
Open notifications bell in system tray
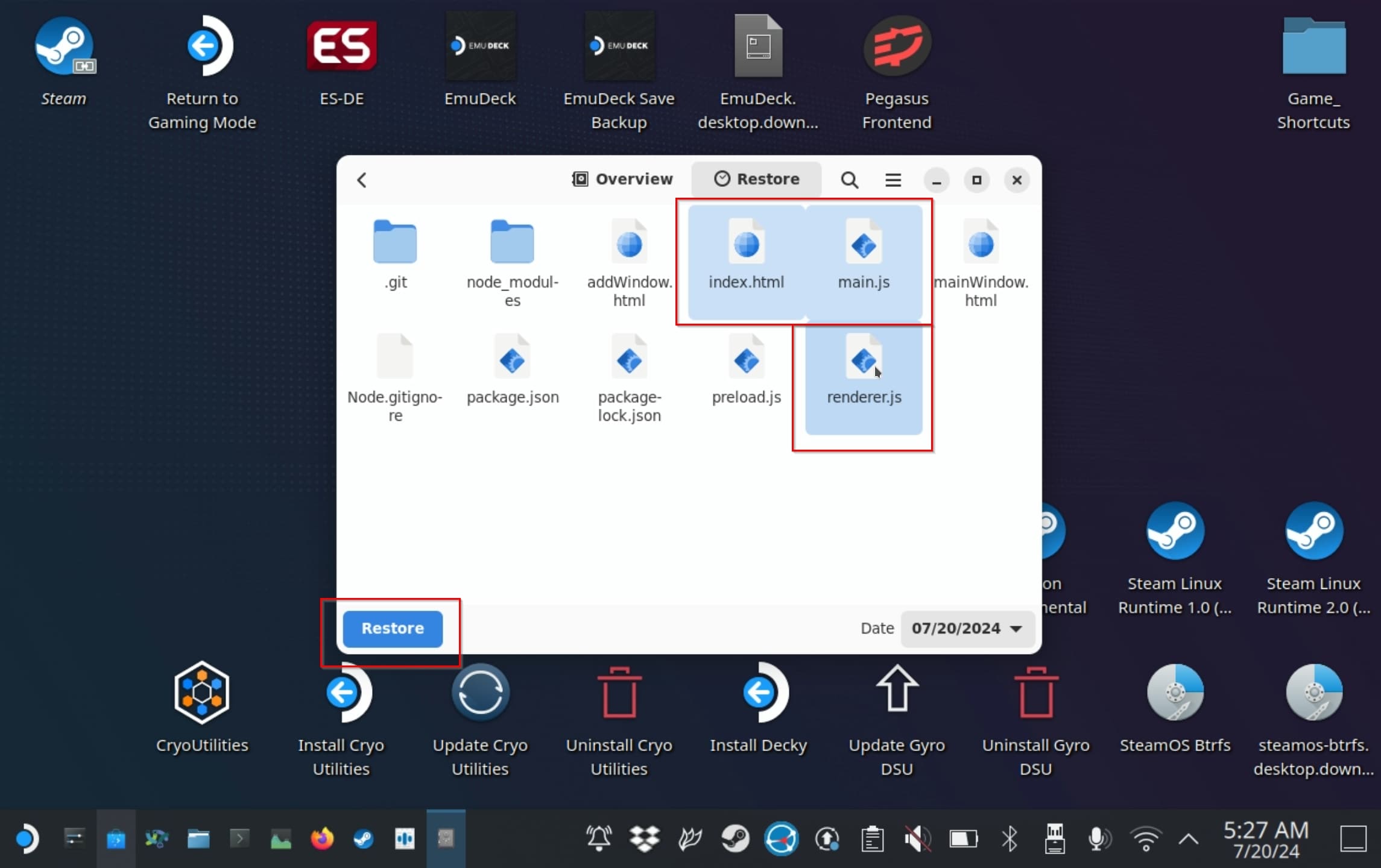coord(599,838)
